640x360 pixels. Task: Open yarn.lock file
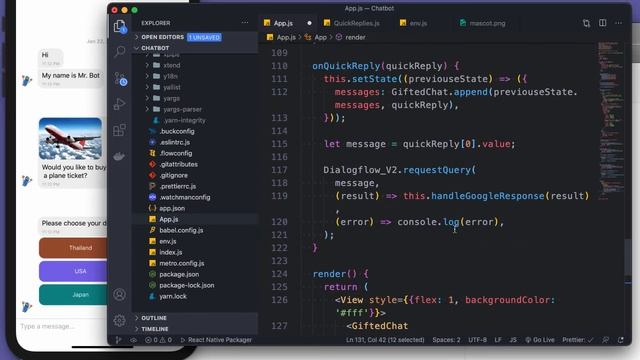(x=173, y=297)
